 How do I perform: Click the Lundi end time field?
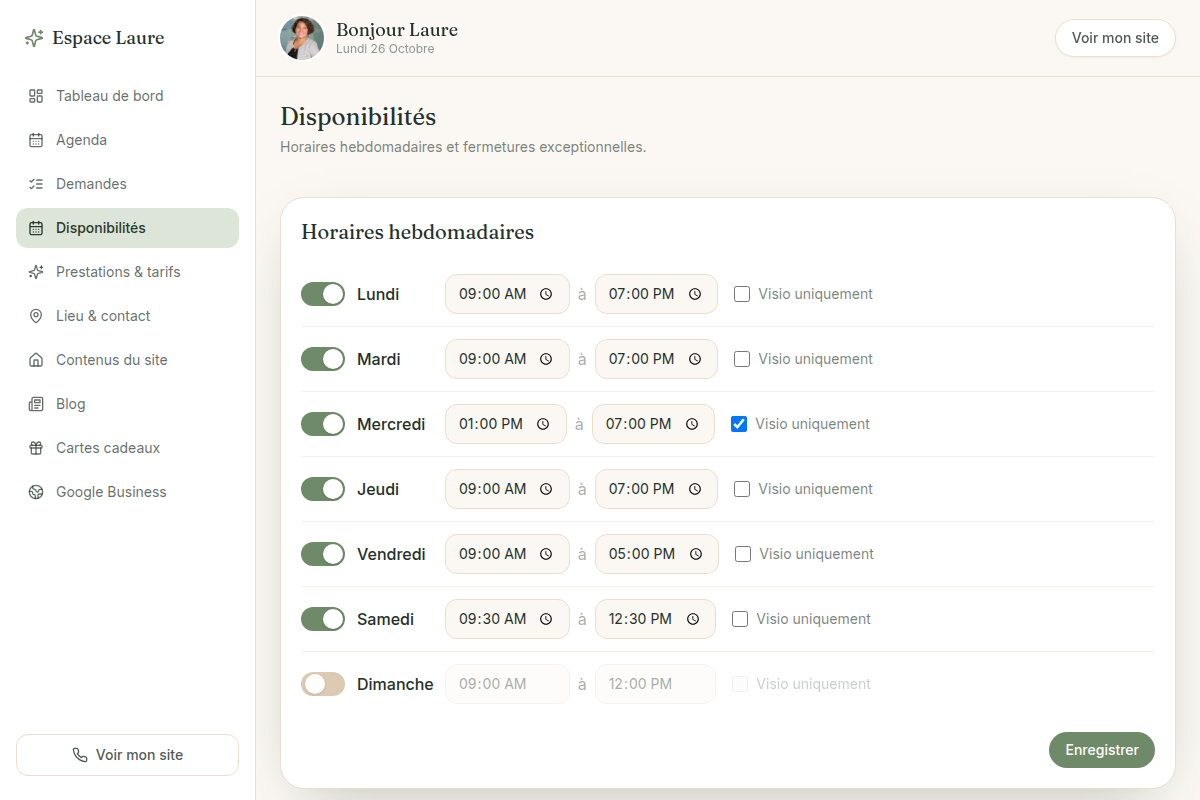click(x=656, y=294)
